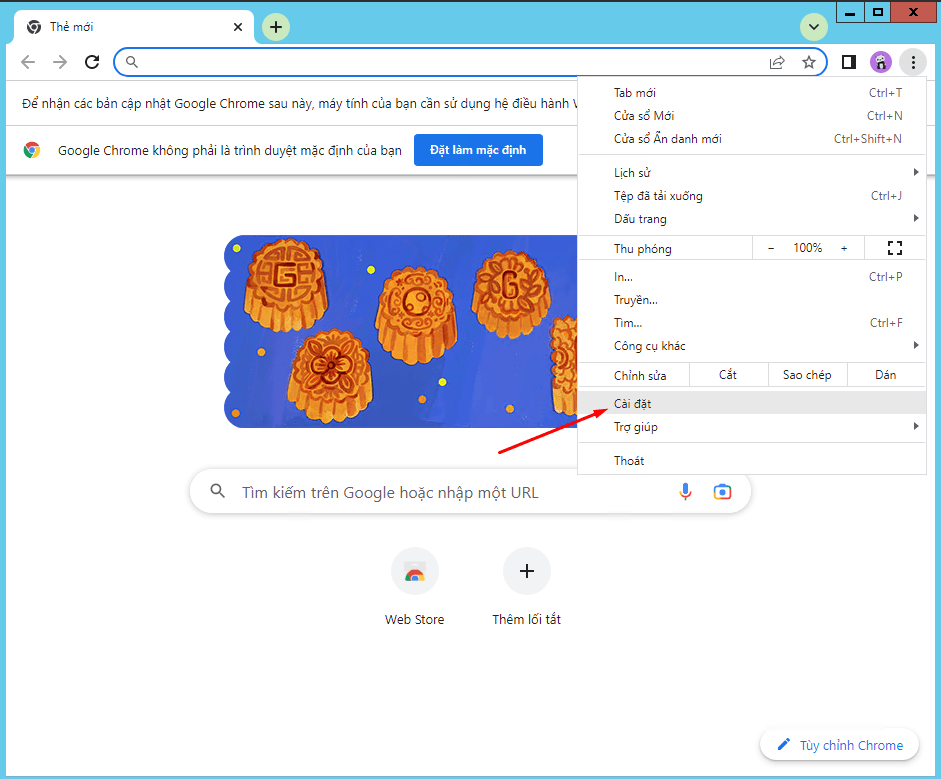
Task: Click the back navigation arrow
Action: tap(28, 62)
